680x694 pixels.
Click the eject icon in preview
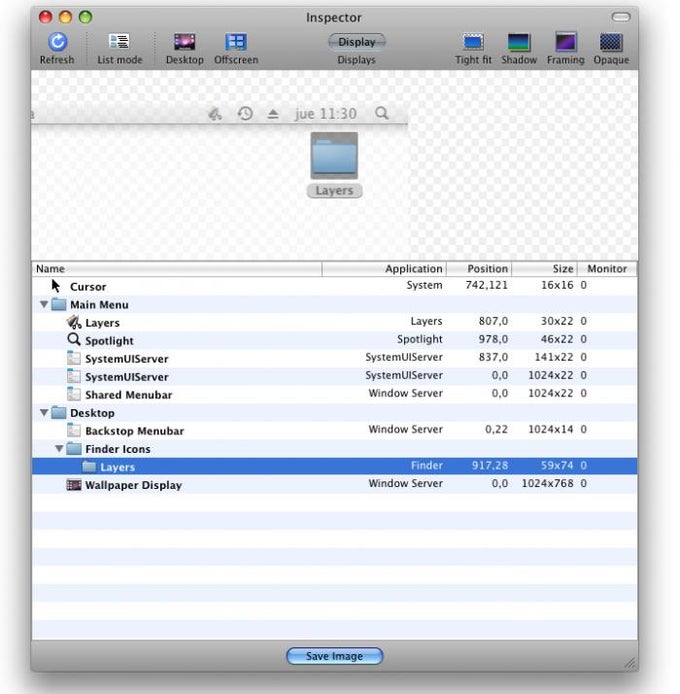[x=273, y=114]
